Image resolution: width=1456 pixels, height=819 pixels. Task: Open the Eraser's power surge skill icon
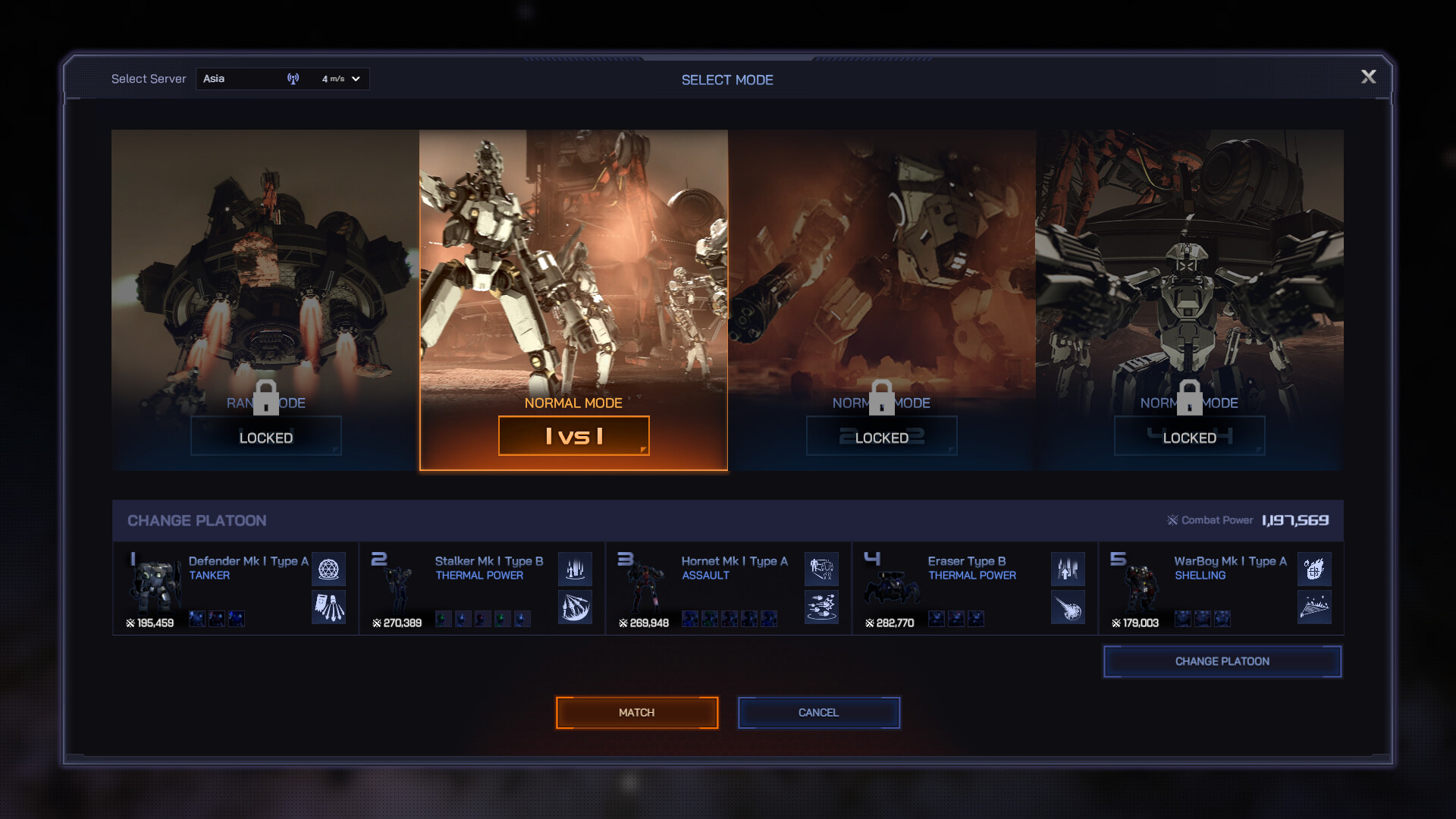(1068, 569)
